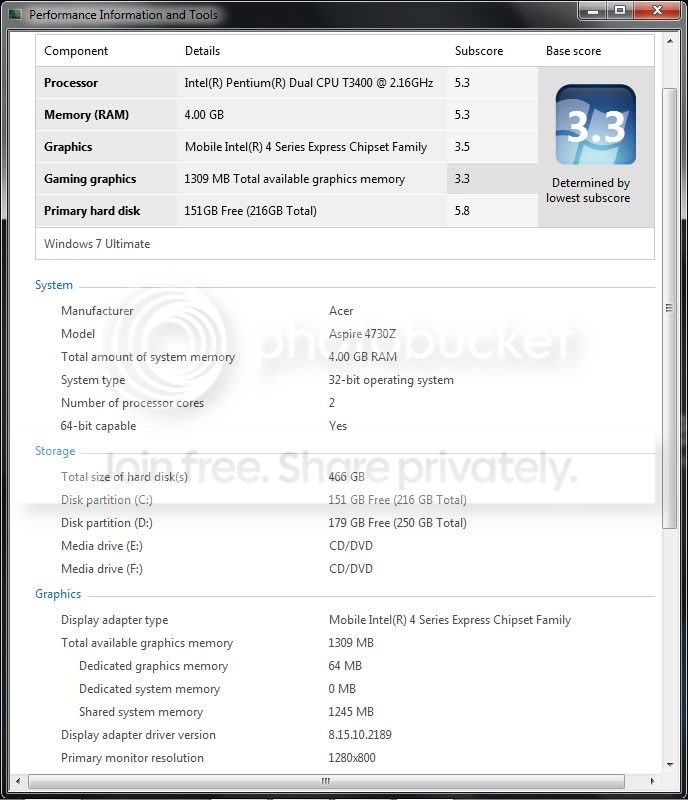Click the Media drive (F:) label
This screenshot has width=688, height=800.
pyautogui.click(x=102, y=569)
